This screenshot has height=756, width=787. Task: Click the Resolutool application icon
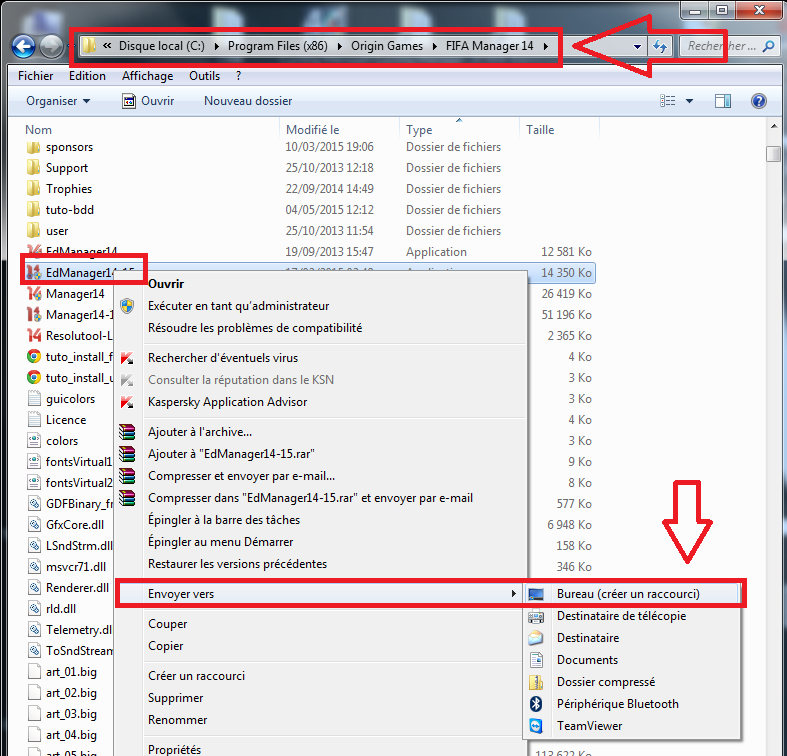click(34, 335)
